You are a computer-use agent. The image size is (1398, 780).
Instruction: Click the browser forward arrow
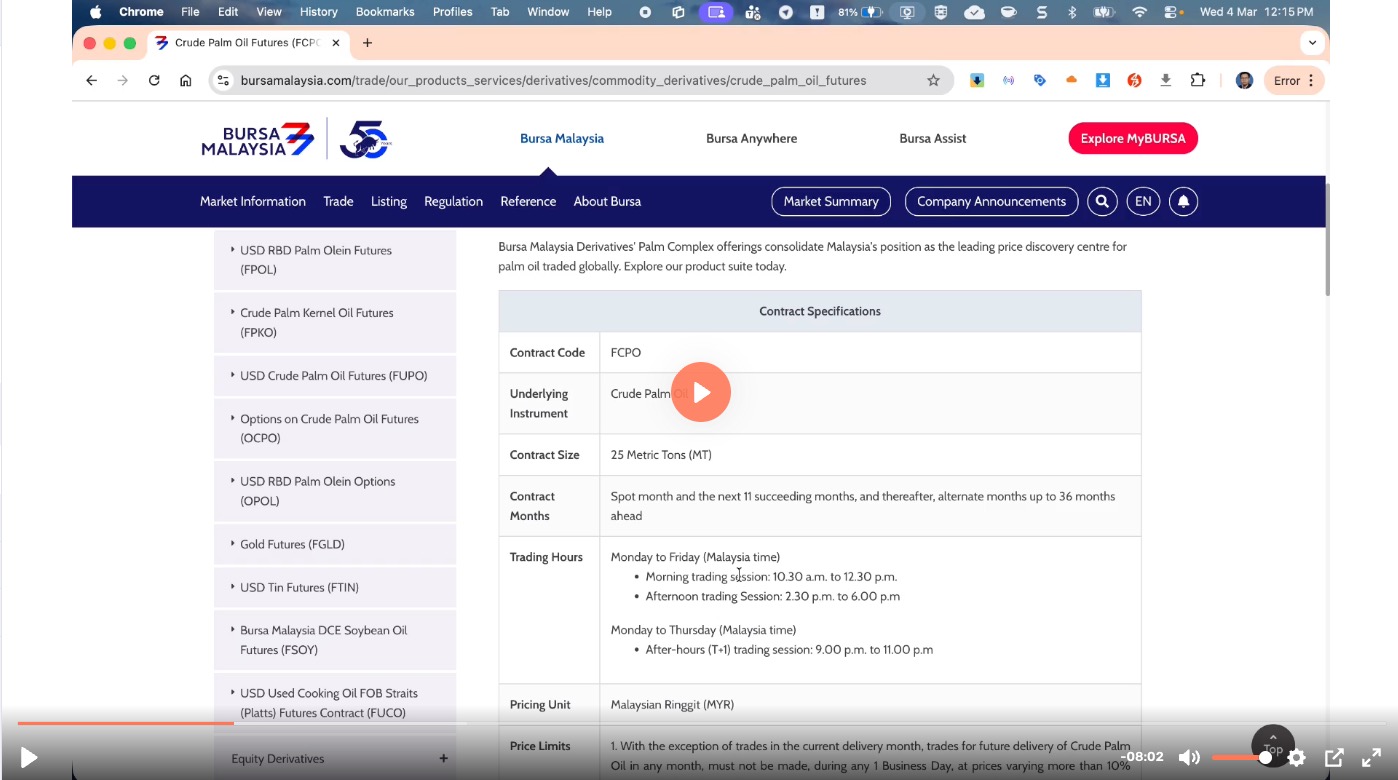pyautogui.click(x=123, y=81)
